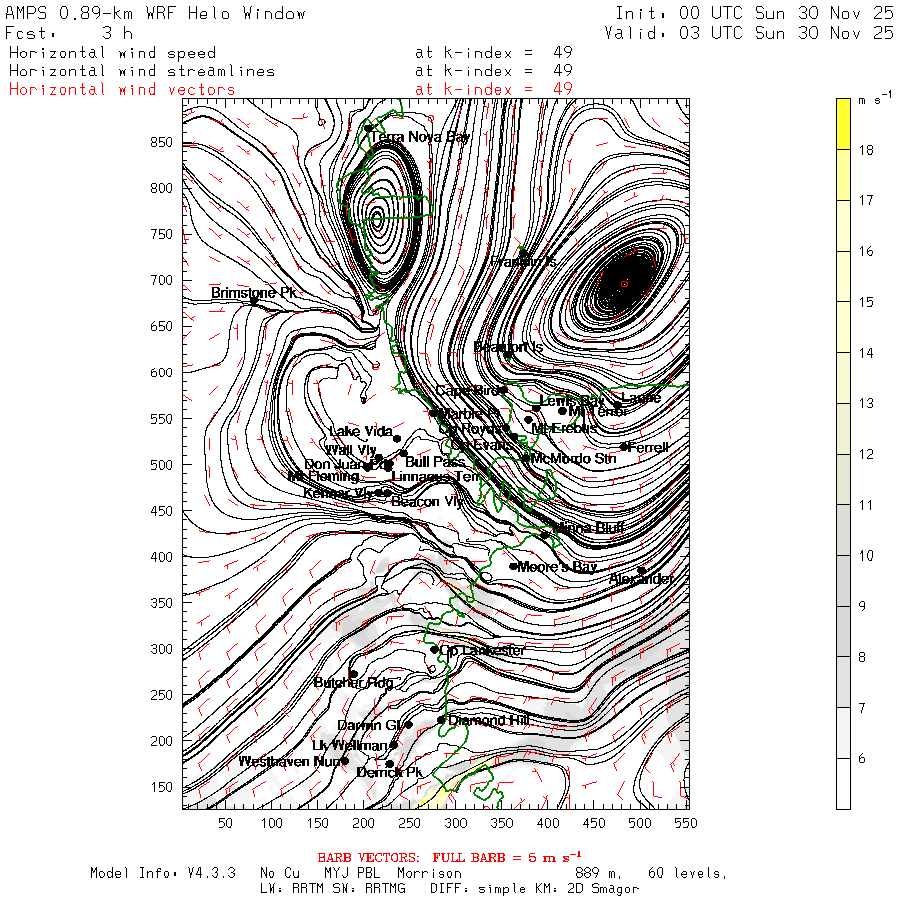The image size is (900, 900).
Task: Click the y-axis tick label '850'
Action: (161, 142)
